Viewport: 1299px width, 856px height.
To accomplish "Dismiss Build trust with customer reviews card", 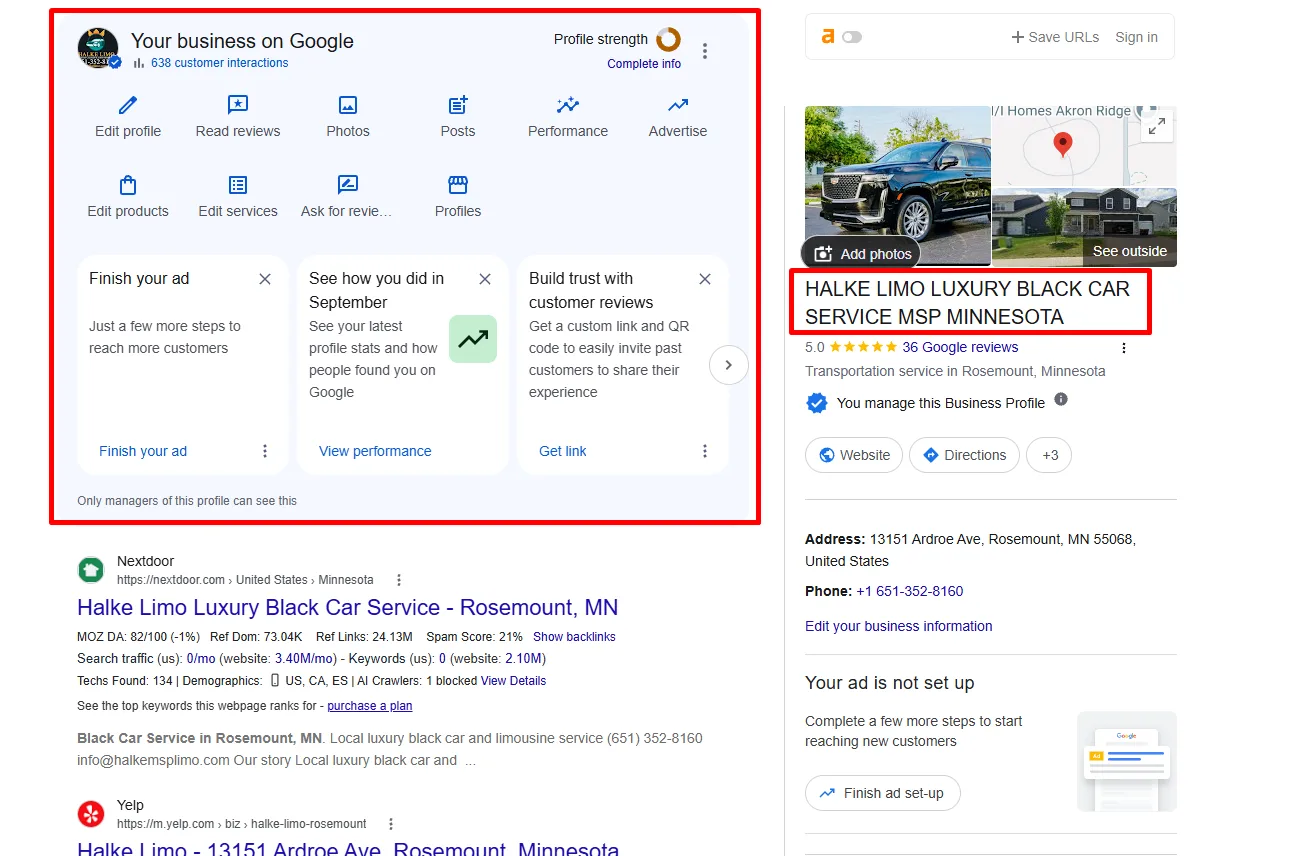I will coord(705,279).
